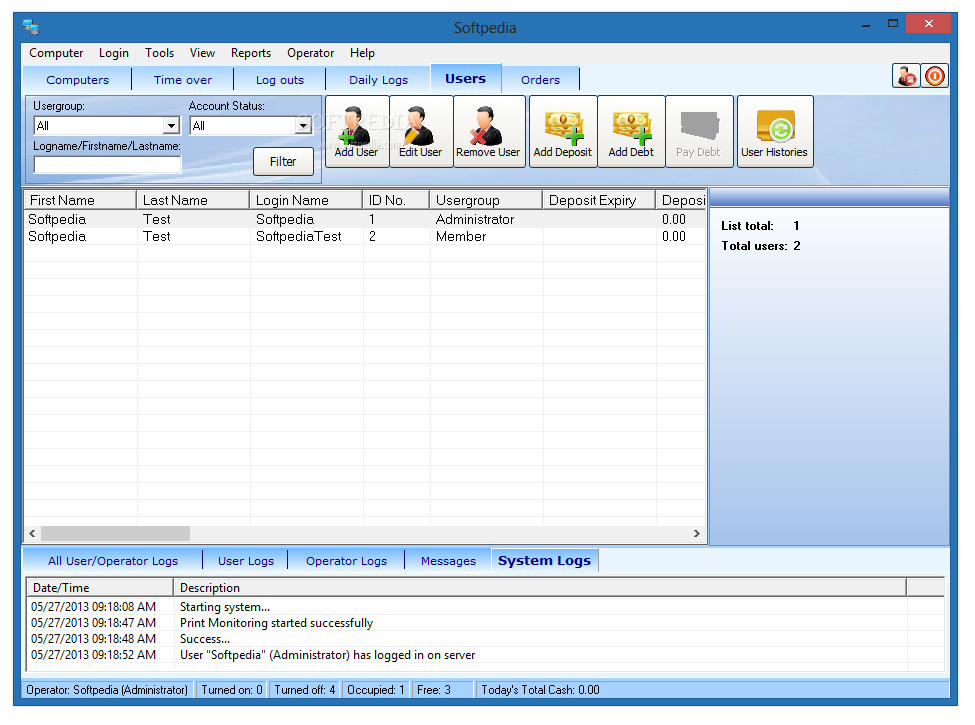Screen dimensions: 975x725
Task: Switch to the Time over tab
Action: pyautogui.click(x=183, y=80)
